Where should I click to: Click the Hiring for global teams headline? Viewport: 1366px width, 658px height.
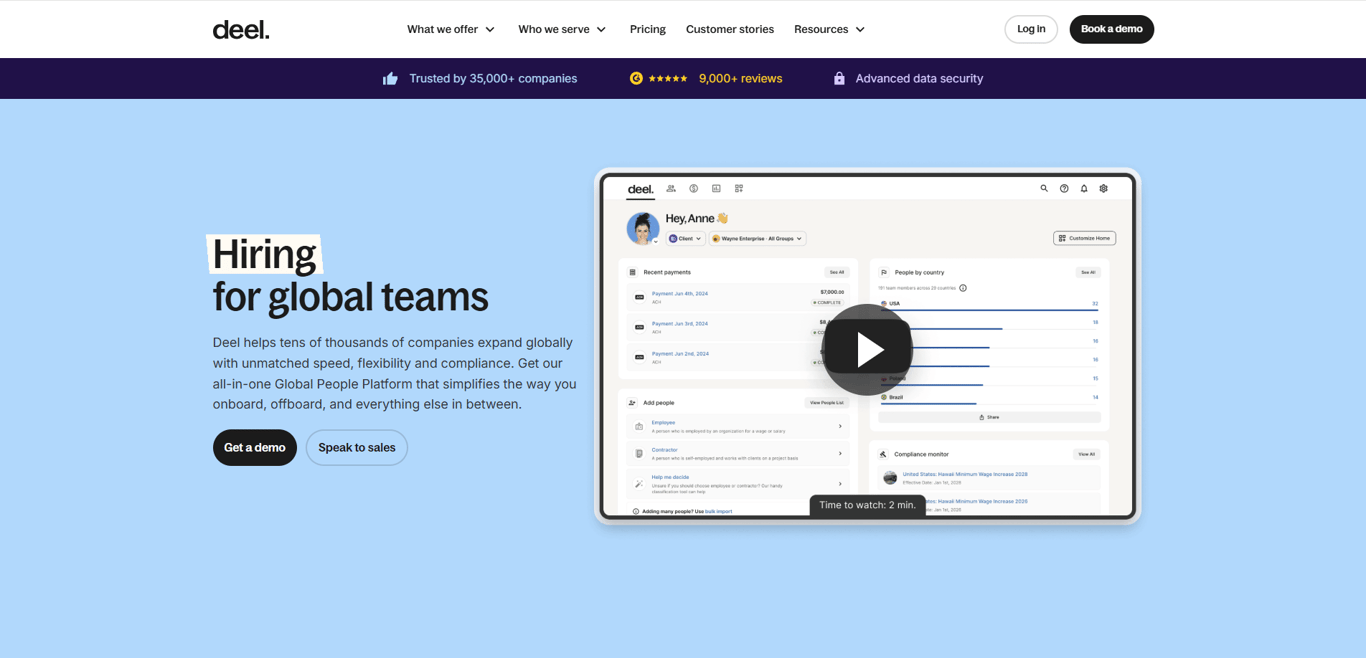350,275
